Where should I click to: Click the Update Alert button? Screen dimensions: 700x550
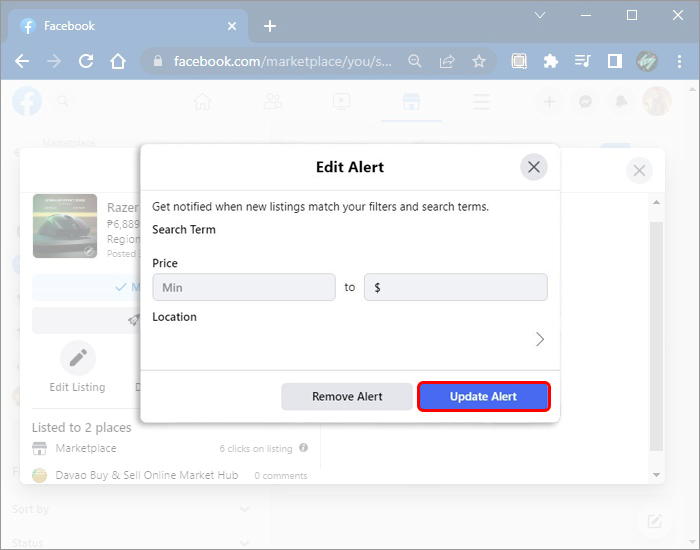[x=483, y=396]
